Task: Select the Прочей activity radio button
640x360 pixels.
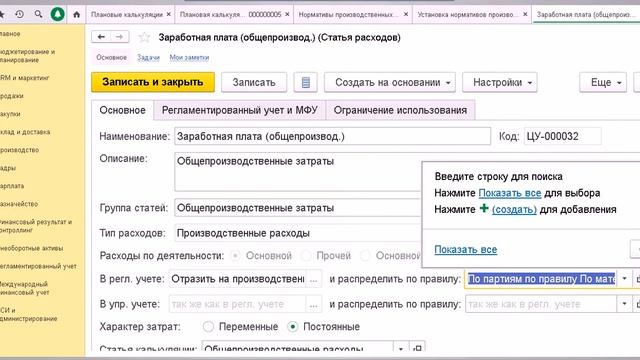Action: 306,256
